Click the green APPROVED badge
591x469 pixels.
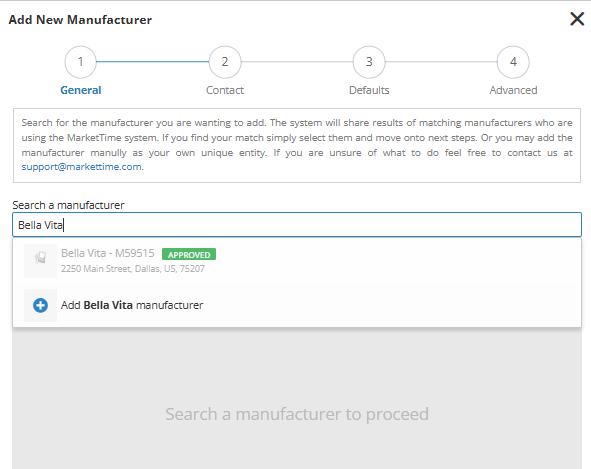(189, 254)
